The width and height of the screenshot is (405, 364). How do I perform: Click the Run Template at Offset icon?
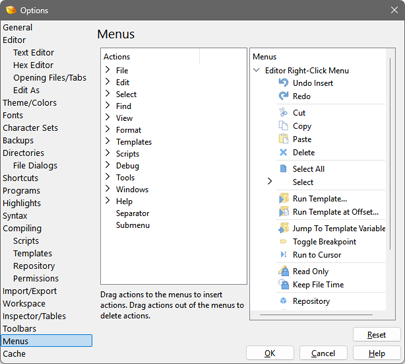284,212
